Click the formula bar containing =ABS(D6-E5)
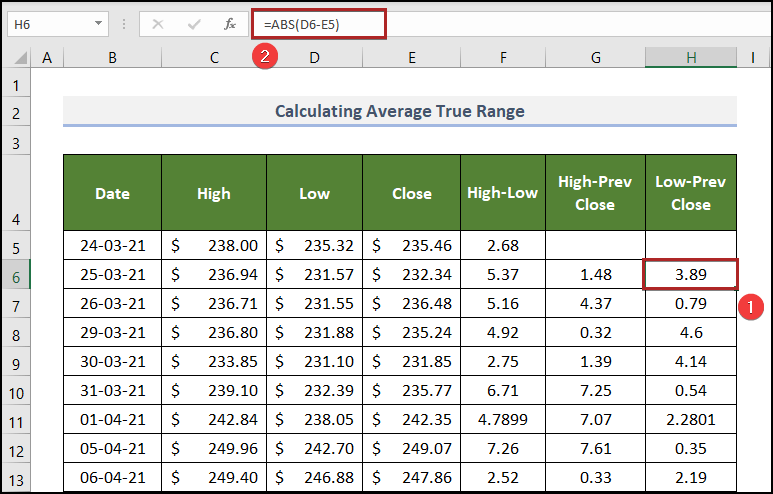Screen dimensions: 773x494 321,24
